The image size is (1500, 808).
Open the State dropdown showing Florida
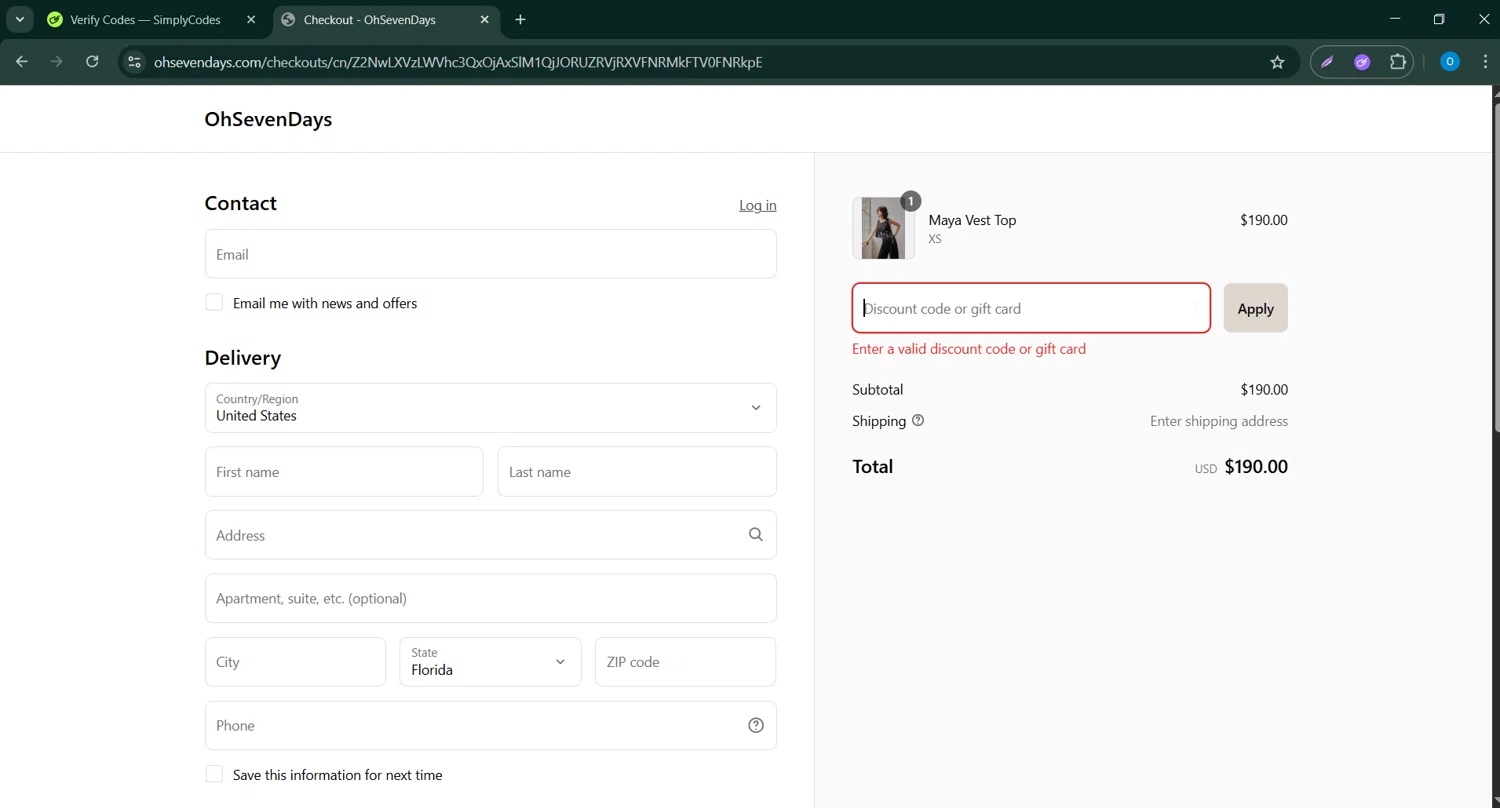point(490,662)
